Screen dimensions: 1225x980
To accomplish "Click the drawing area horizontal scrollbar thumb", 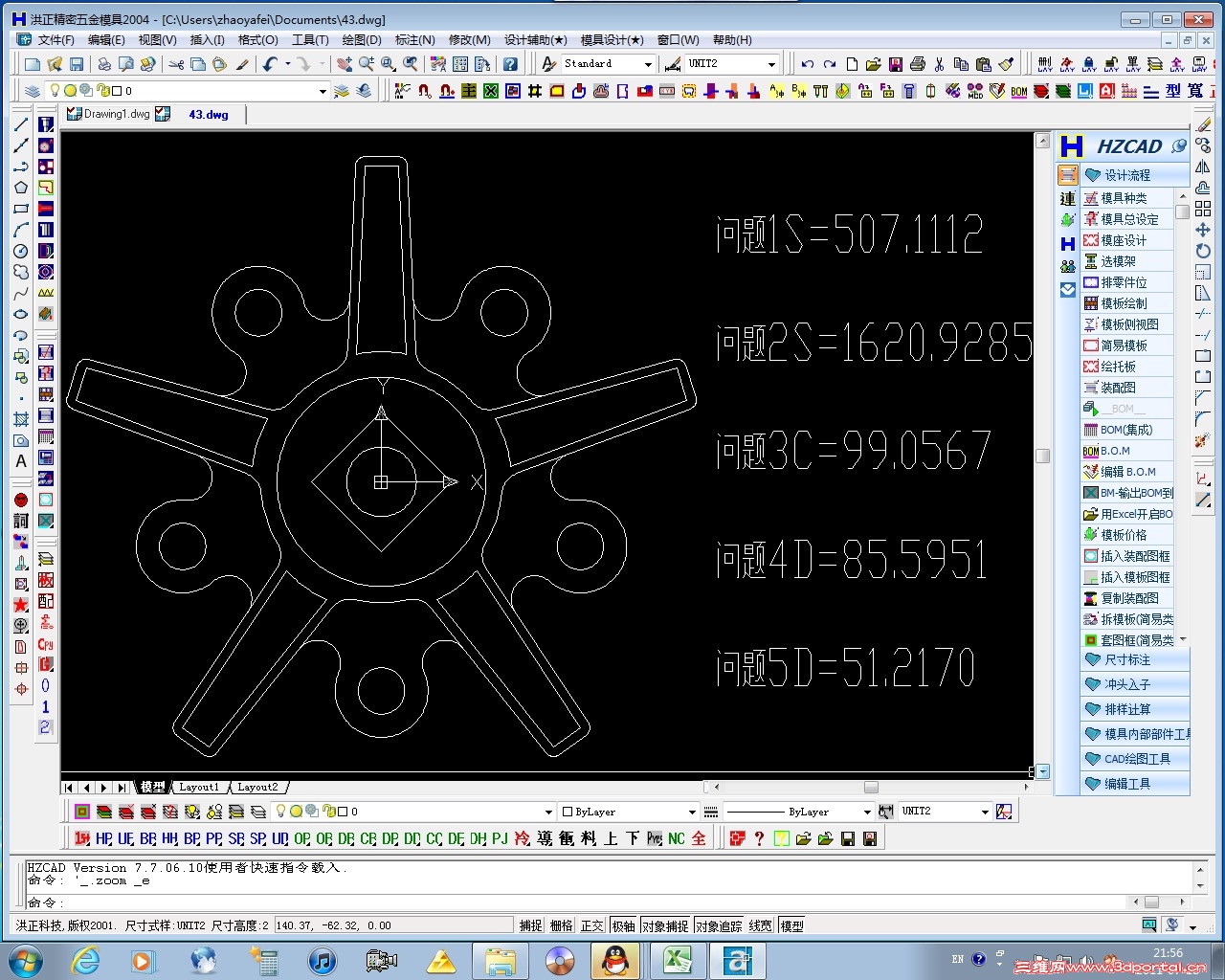I will (871, 787).
